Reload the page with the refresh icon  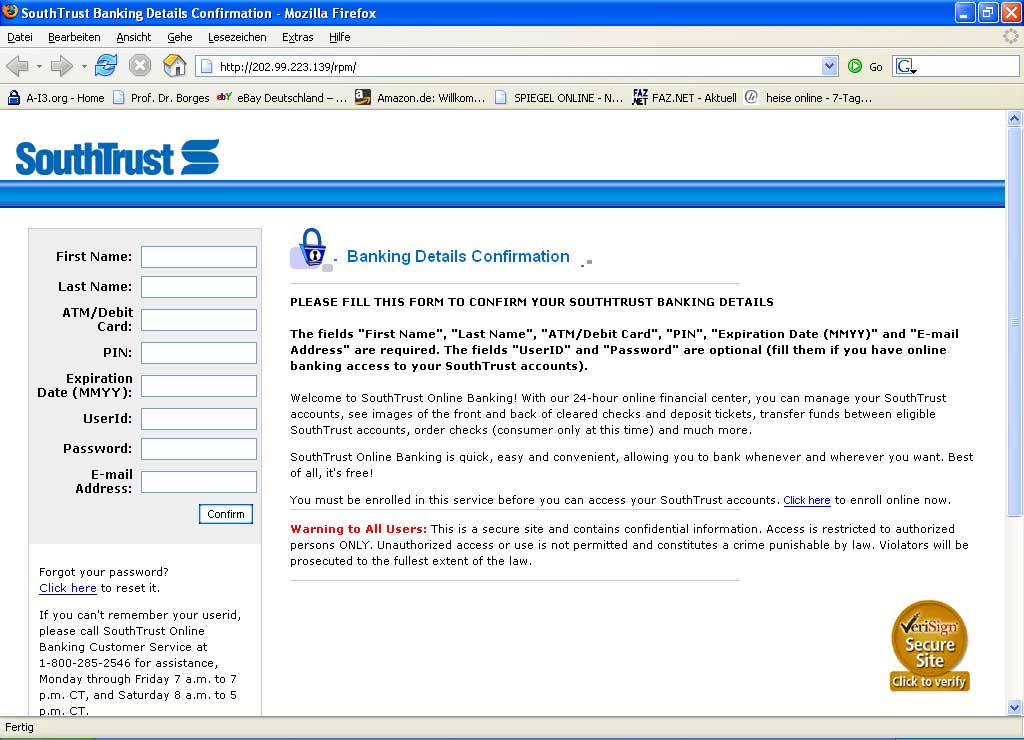(x=106, y=66)
